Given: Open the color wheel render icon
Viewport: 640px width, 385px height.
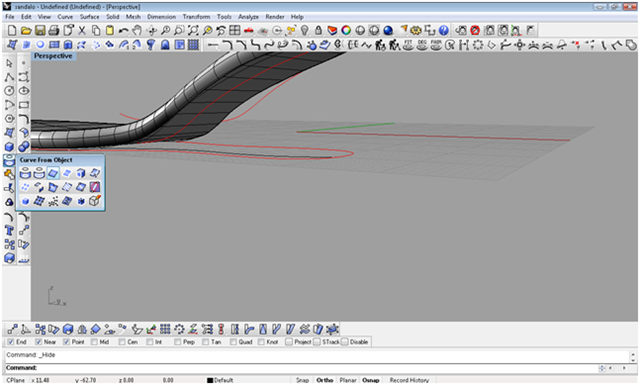Looking at the screenshot, I should [346, 30].
